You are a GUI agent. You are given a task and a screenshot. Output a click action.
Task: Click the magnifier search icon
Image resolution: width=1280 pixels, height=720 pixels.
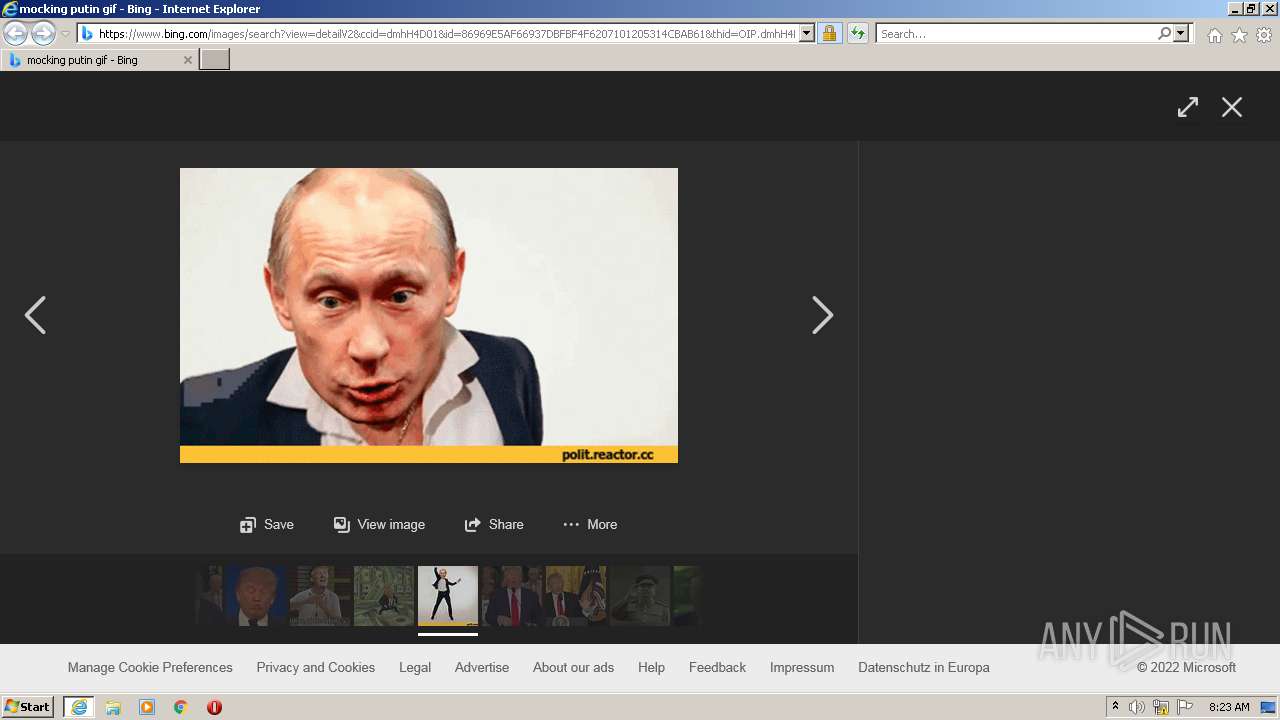pyautogui.click(x=1164, y=34)
